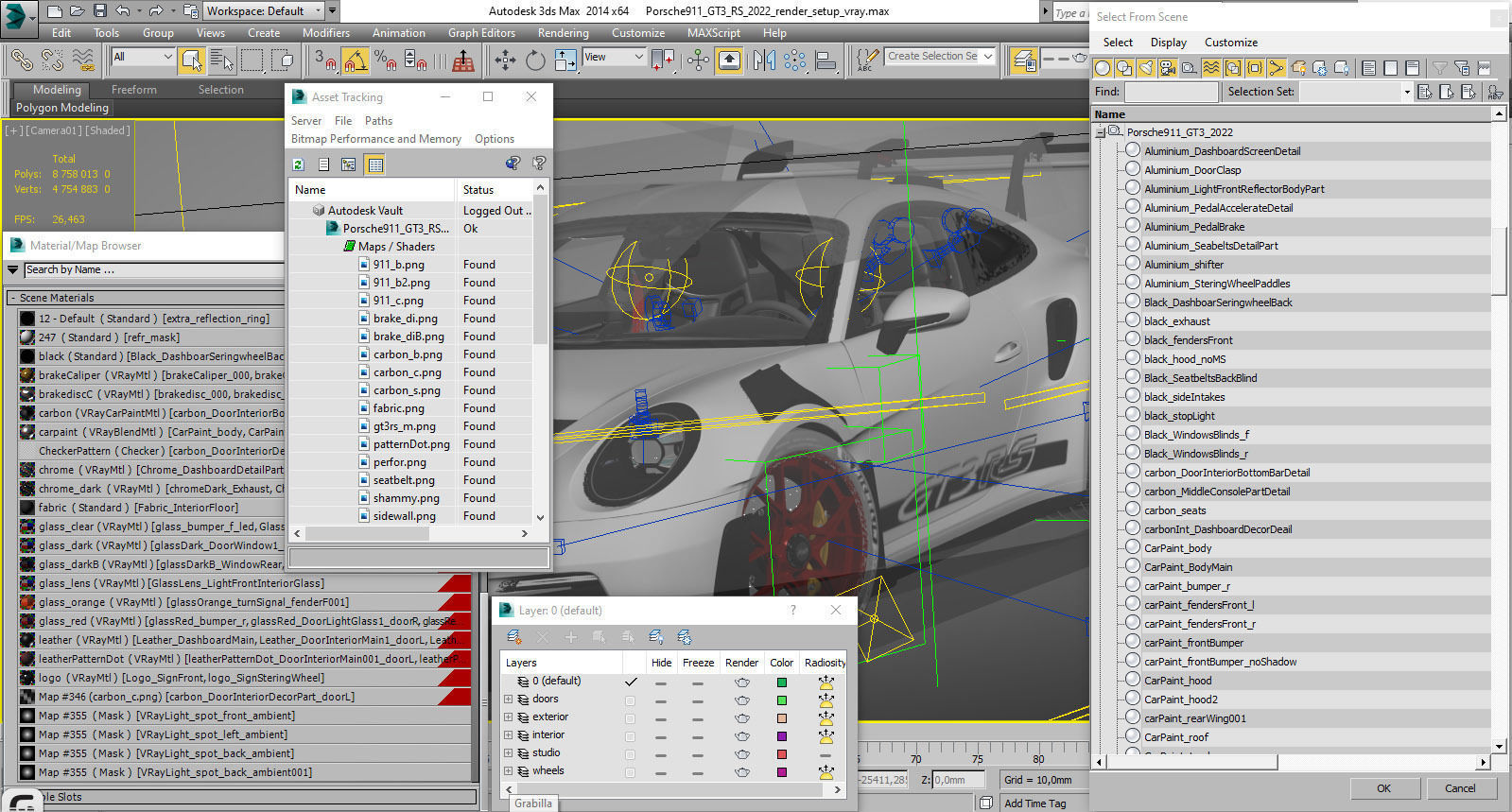The width and height of the screenshot is (1512, 812).
Task: Check the doors layer current checkbox
Action: tap(630, 700)
